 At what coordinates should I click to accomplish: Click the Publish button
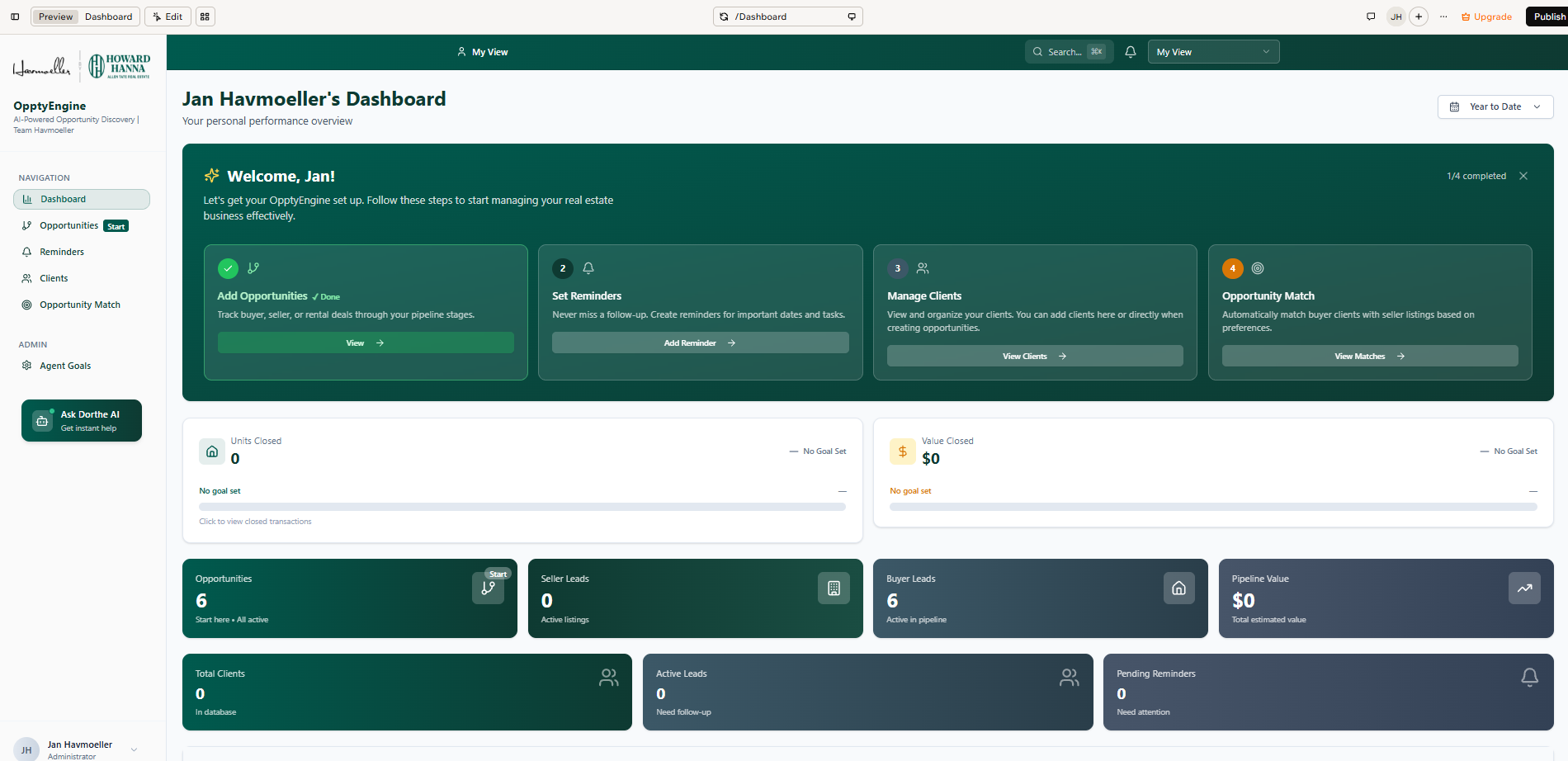[x=1548, y=17]
